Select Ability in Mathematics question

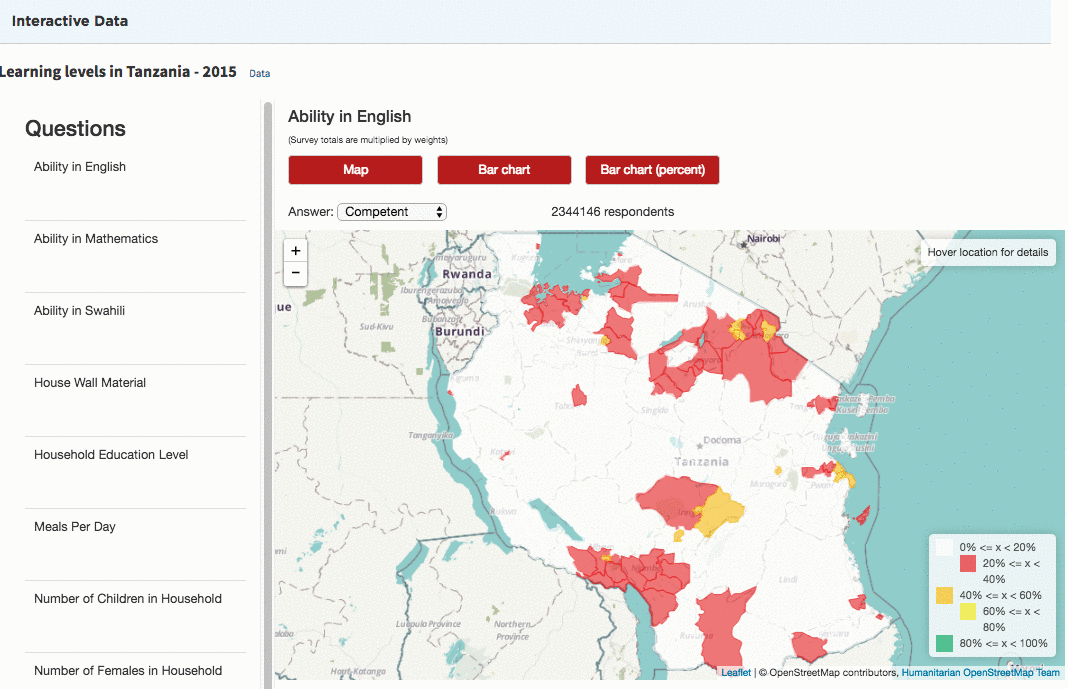click(x=96, y=239)
